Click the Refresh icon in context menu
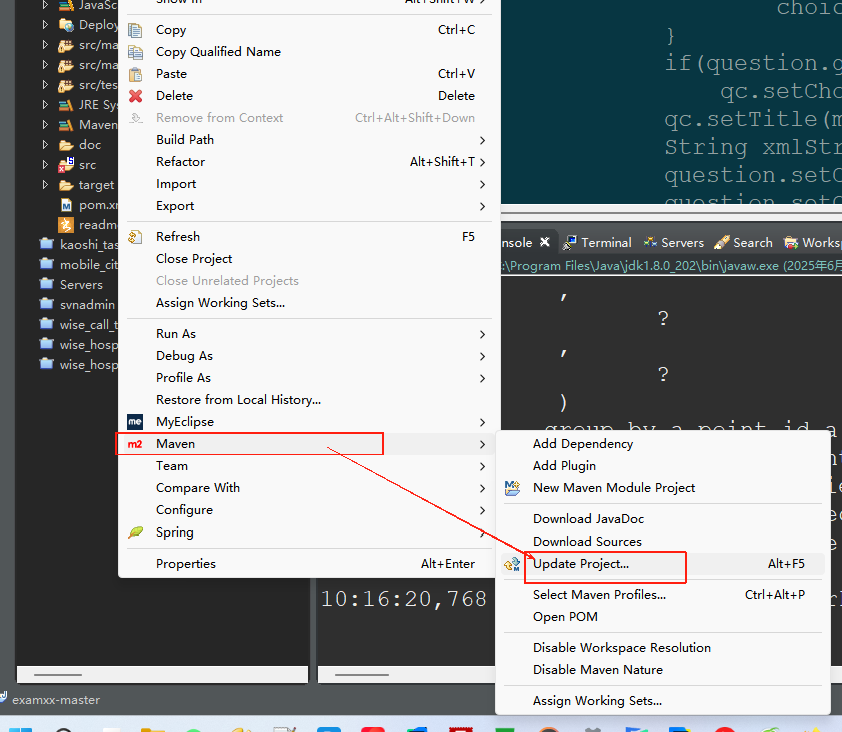This screenshot has height=732, width=842. 135,237
